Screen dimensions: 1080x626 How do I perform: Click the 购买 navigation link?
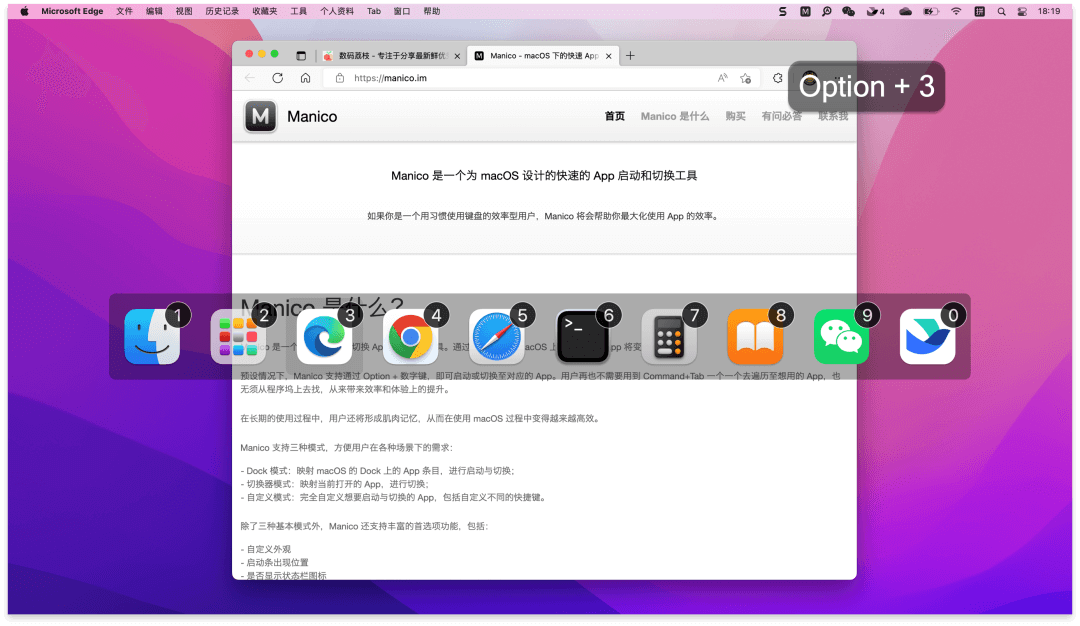[735, 116]
